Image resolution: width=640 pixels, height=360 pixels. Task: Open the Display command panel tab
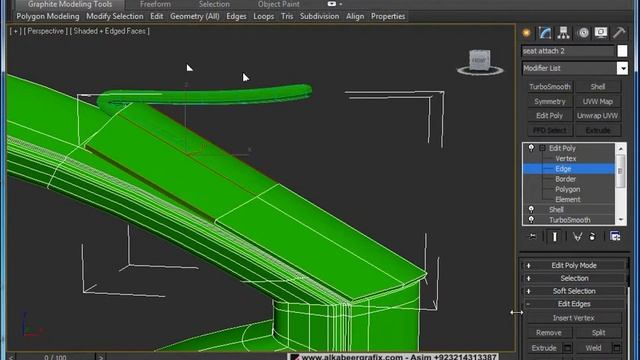coord(601,33)
